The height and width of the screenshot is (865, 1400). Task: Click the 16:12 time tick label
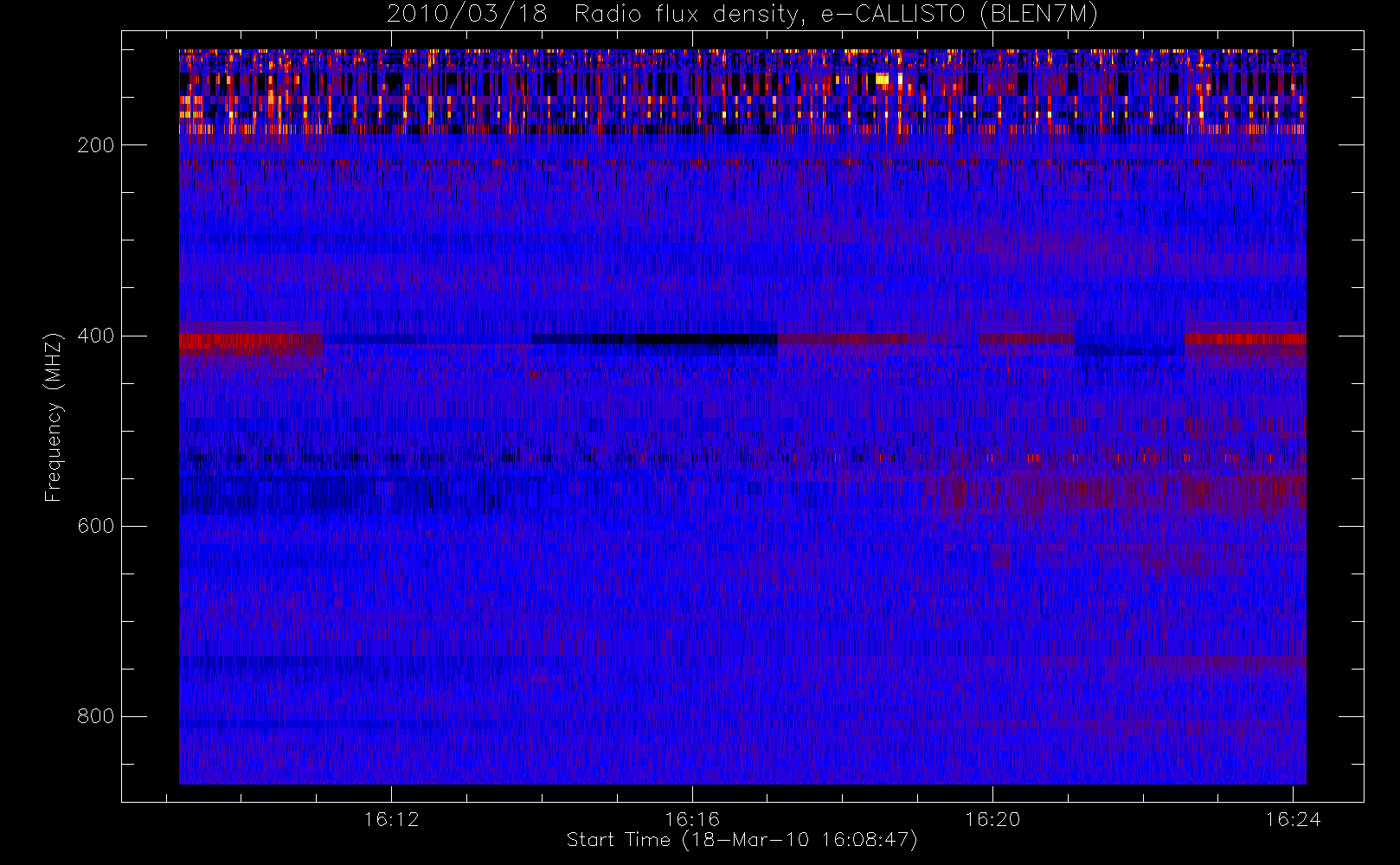pos(391,819)
